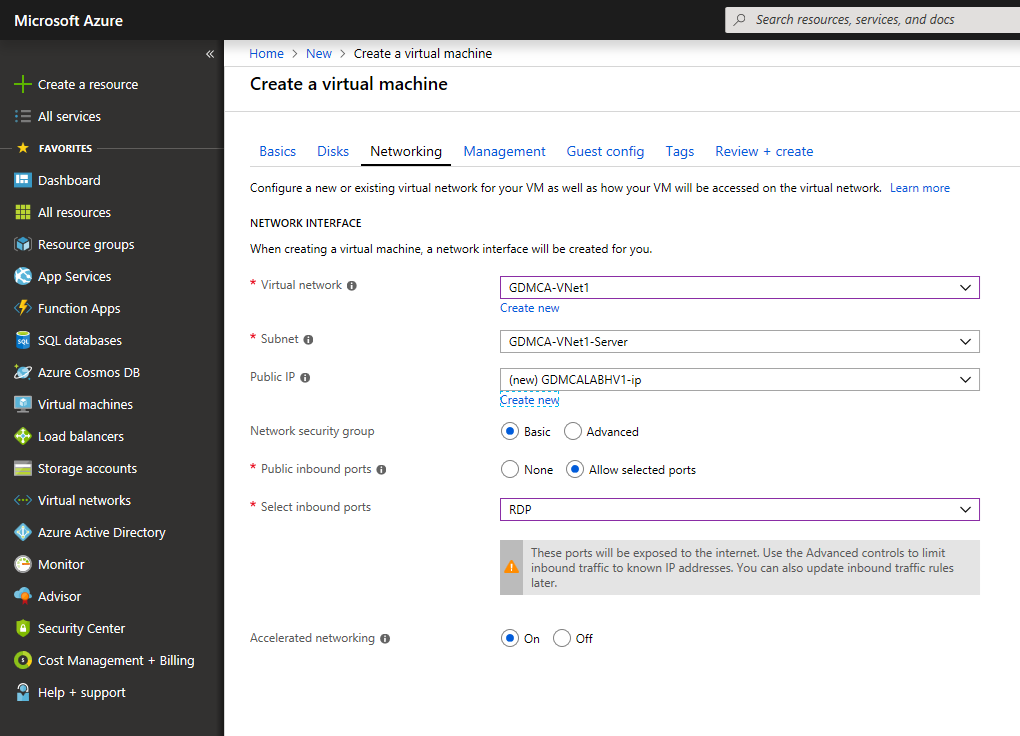Click the Advisor cloud icon

[23, 596]
